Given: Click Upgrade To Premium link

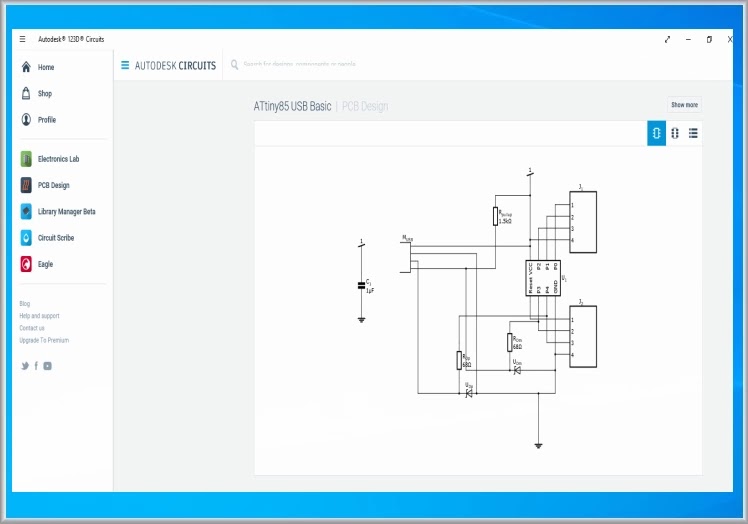Looking at the screenshot, I should (x=44, y=340).
